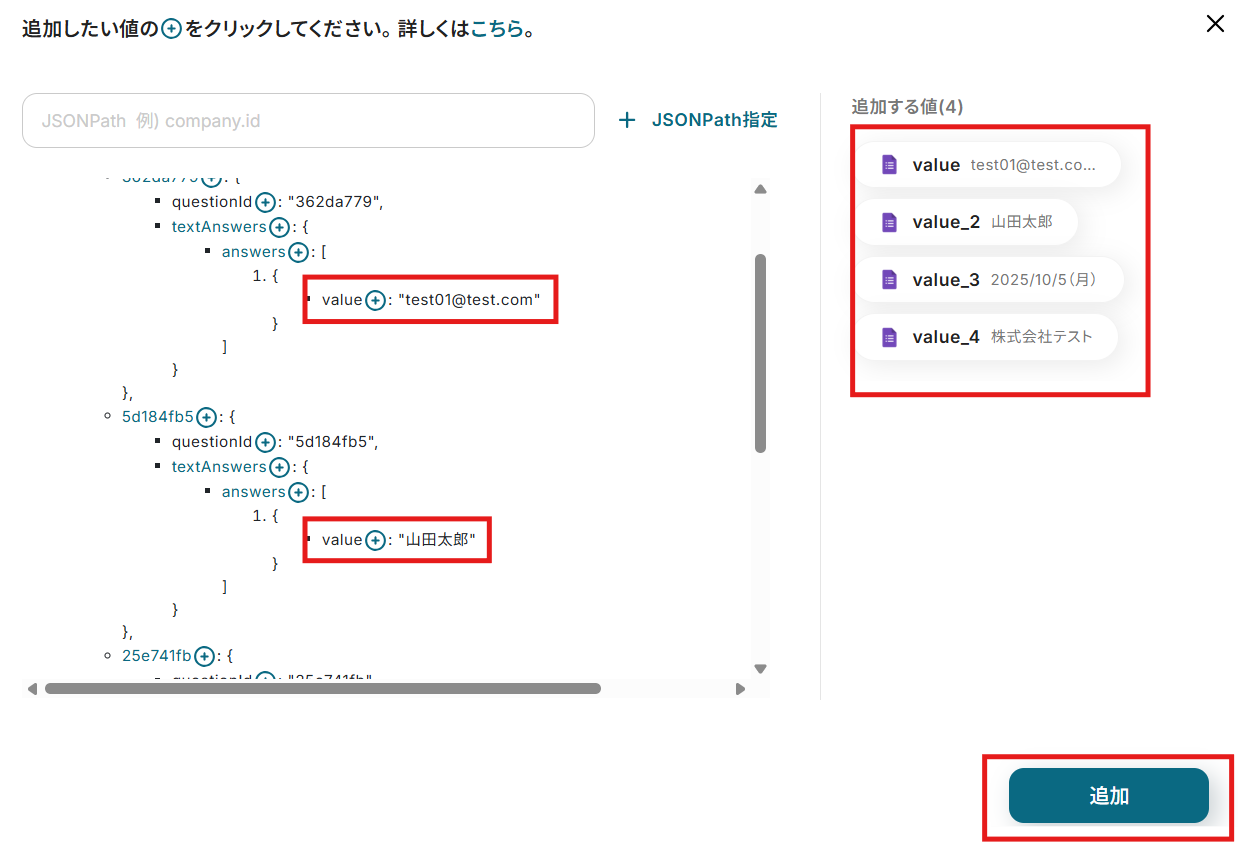Open the こちら help link
Viewport: 1238px width, 842px height.
point(497,29)
